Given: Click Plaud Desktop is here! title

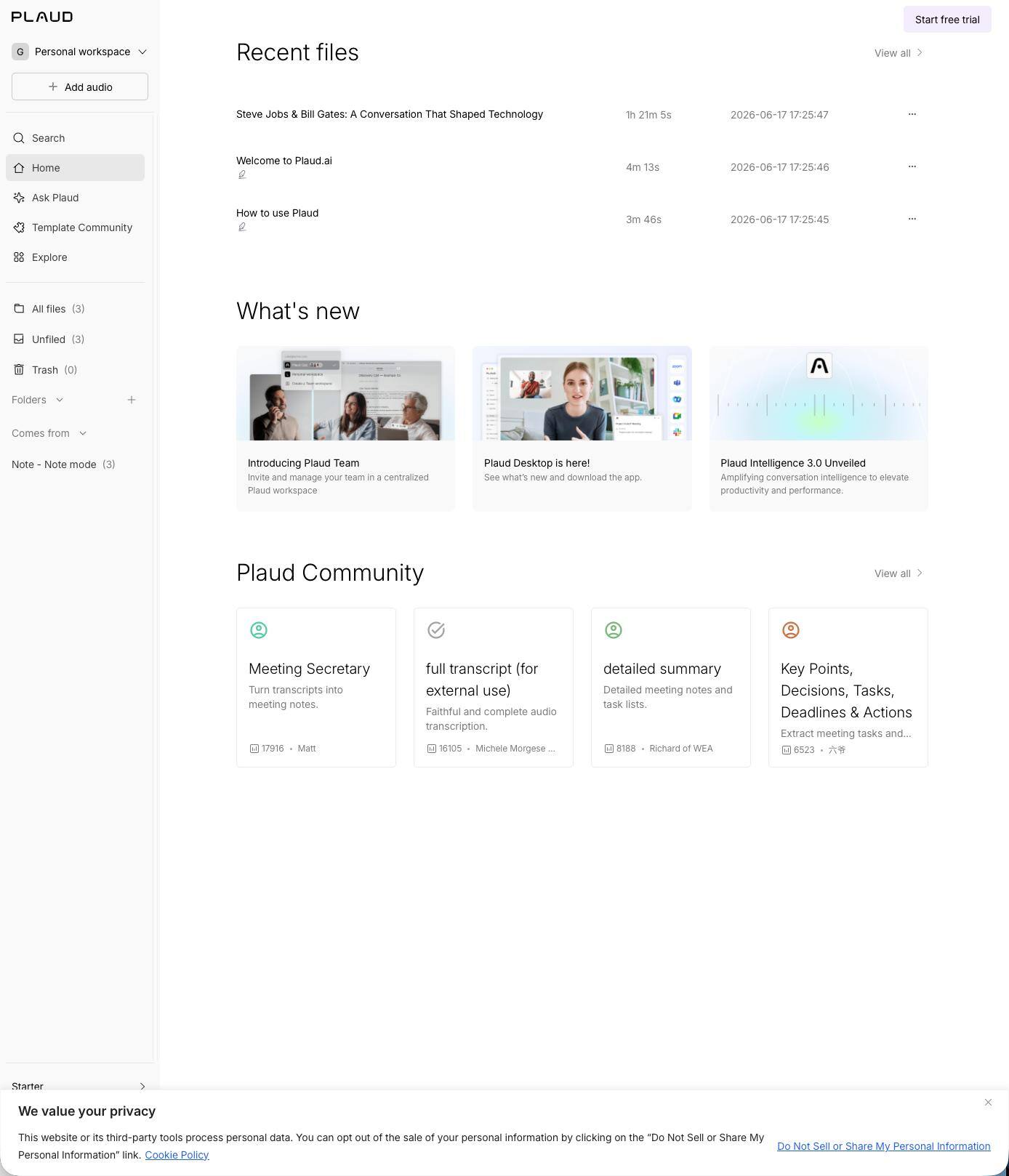Looking at the screenshot, I should 536,463.
